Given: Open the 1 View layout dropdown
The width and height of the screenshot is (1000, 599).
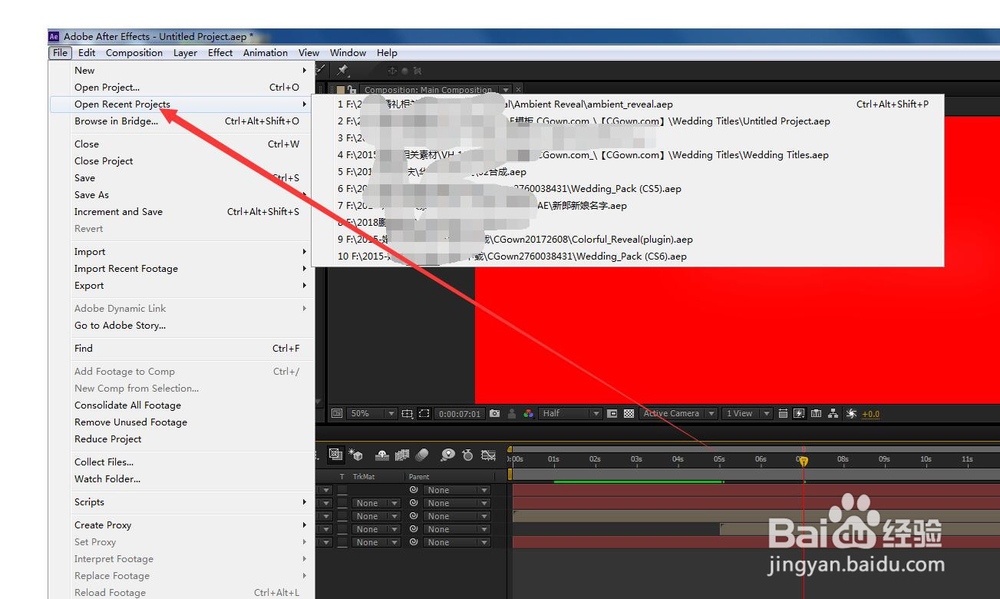Looking at the screenshot, I should (747, 413).
